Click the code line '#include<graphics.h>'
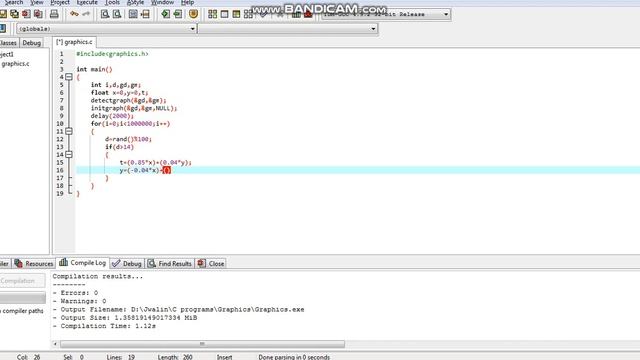This screenshot has width=640, height=360. [x=112, y=54]
